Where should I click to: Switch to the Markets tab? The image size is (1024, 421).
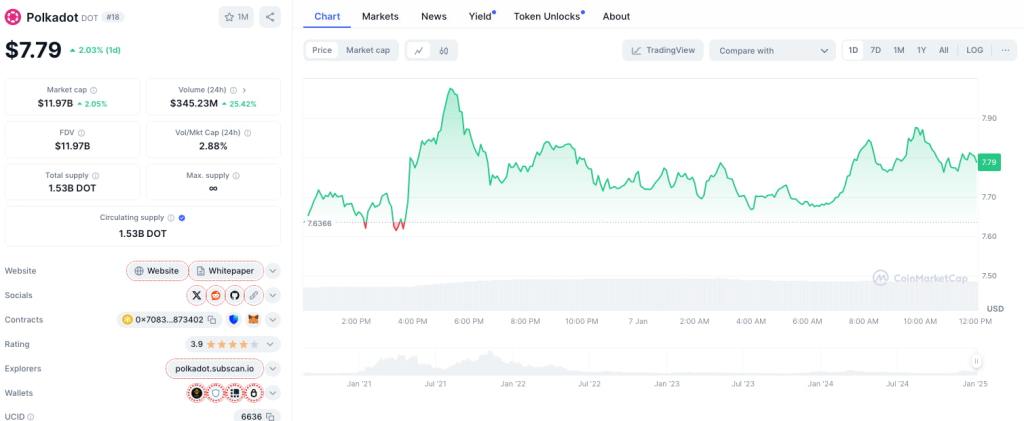pyautogui.click(x=380, y=16)
